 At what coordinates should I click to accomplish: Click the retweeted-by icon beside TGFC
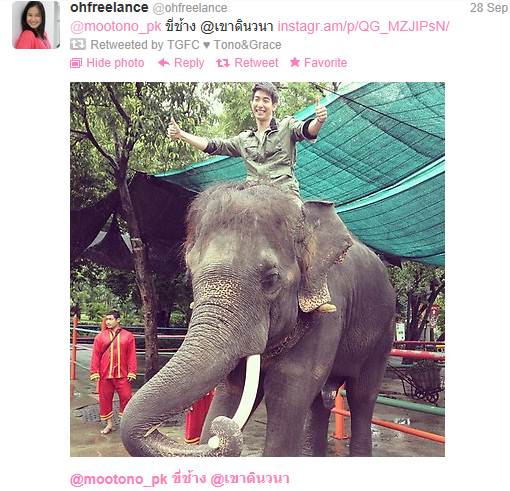(x=78, y=44)
